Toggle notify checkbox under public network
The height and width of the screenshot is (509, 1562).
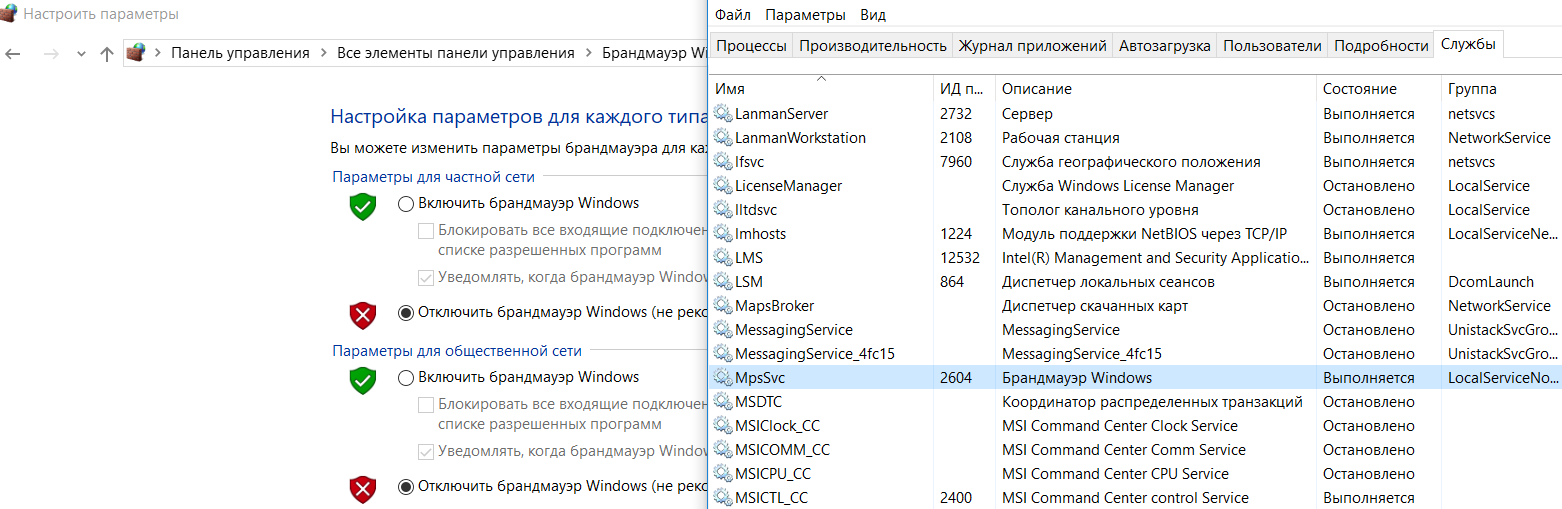pyautogui.click(x=426, y=452)
